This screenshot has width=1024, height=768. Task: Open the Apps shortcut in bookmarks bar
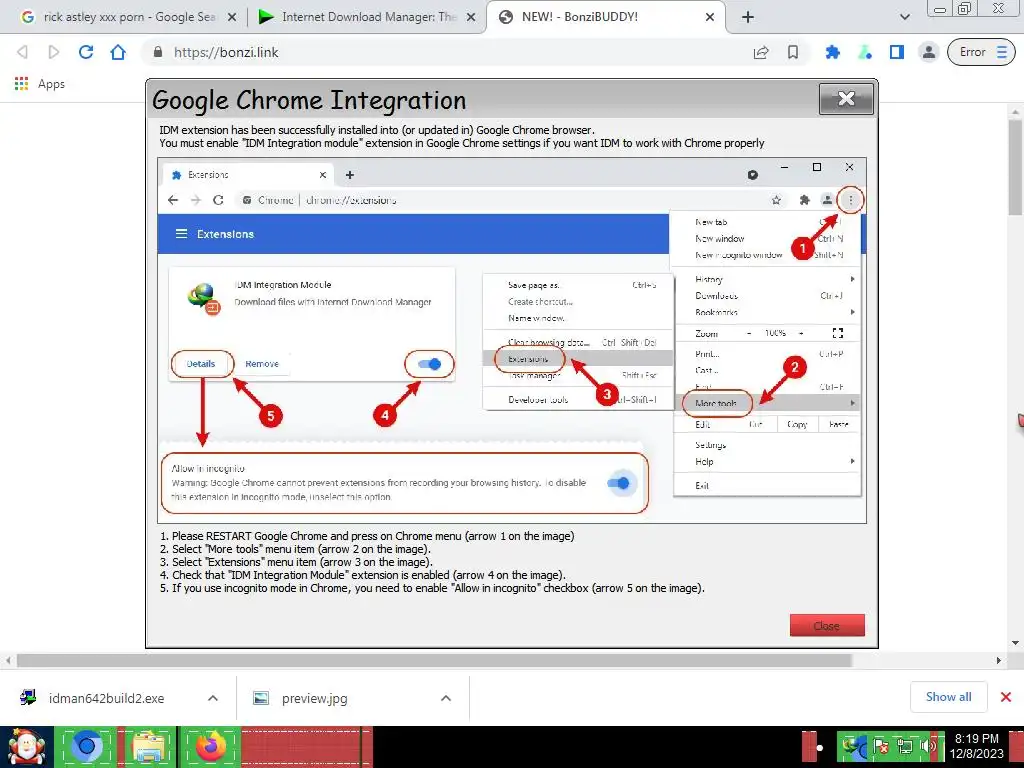pyautogui.click(x=40, y=84)
